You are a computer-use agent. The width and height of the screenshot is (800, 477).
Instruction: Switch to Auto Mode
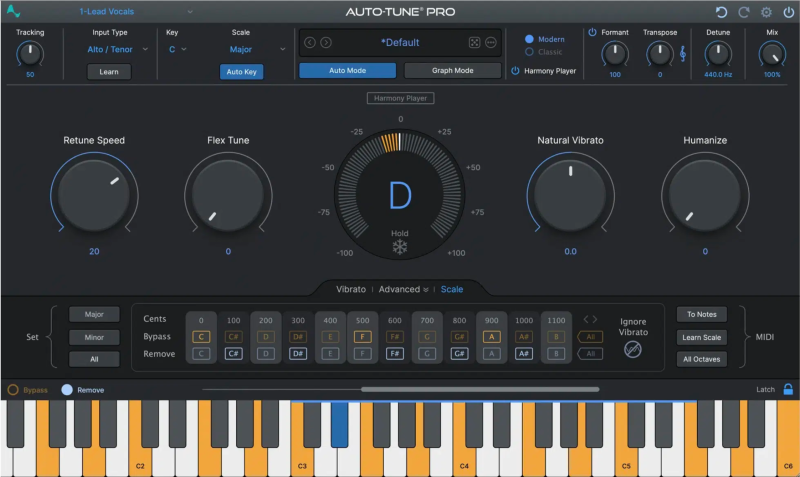tap(347, 70)
